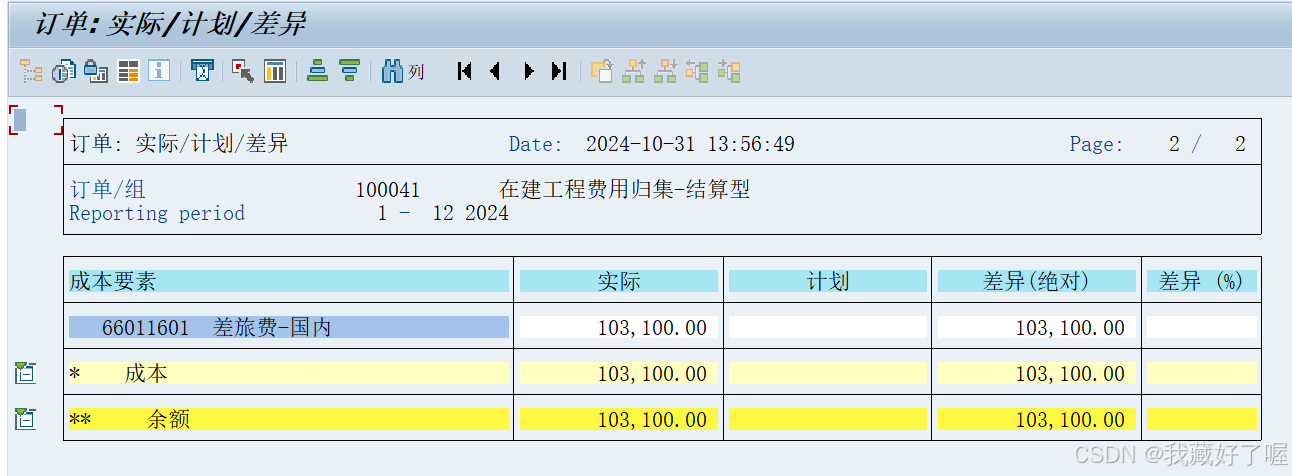Viewport: 1292px width, 476px height.
Task: Select the 成本 subtotal row label
Action: pyautogui.click(x=289, y=373)
